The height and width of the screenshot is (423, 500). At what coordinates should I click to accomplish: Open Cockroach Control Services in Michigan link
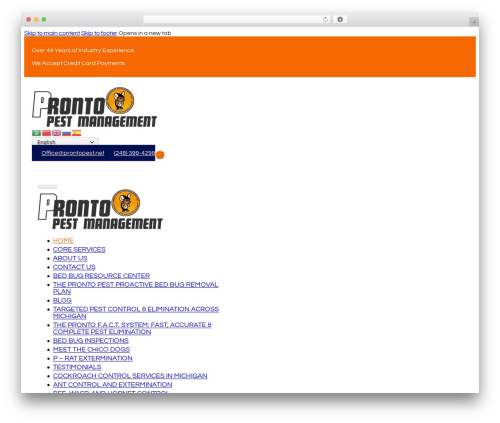[130, 376]
